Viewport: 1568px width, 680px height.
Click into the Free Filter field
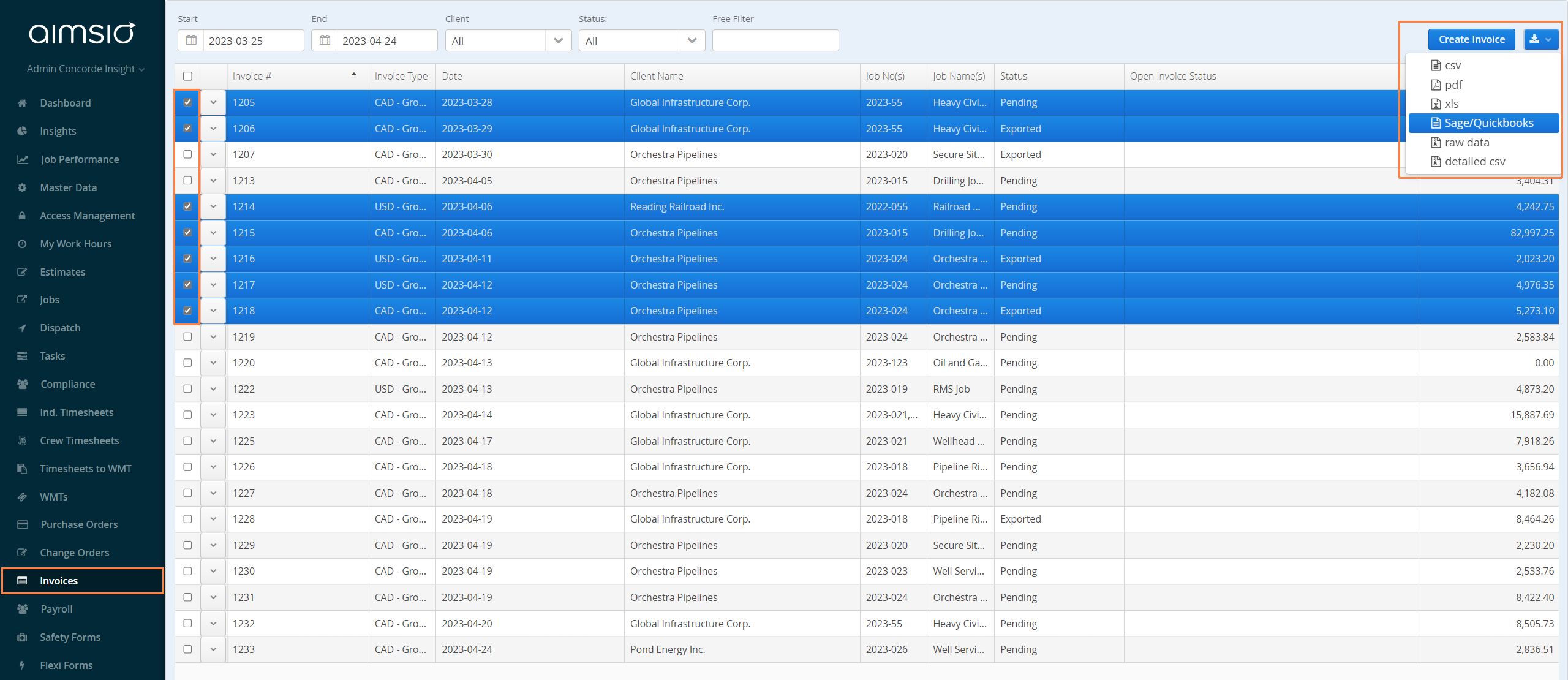[x=775, y=40]
